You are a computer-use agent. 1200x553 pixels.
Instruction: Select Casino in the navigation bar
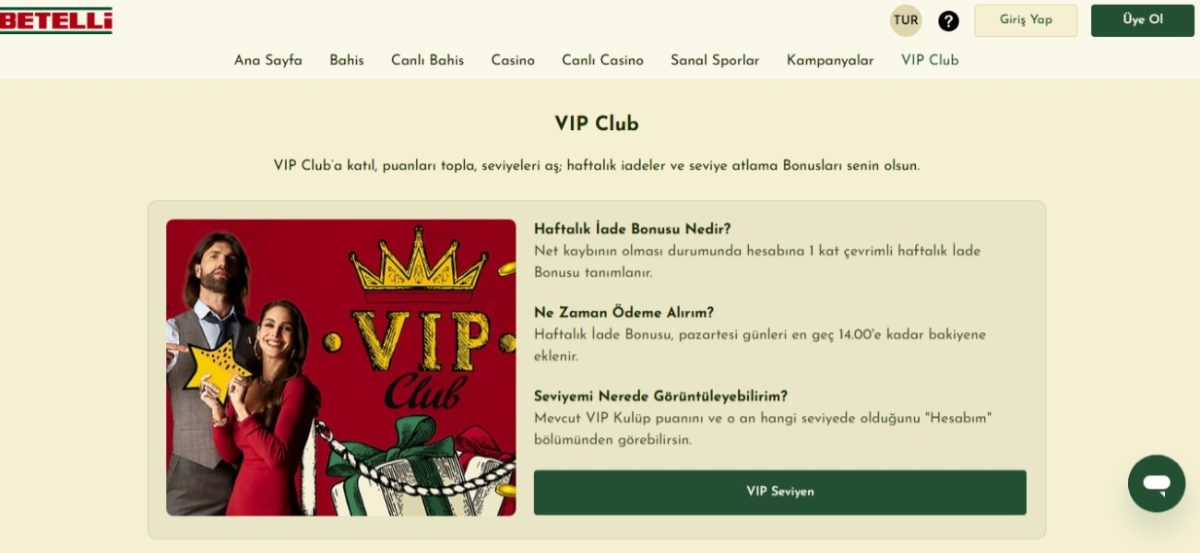tap(513, 60)
